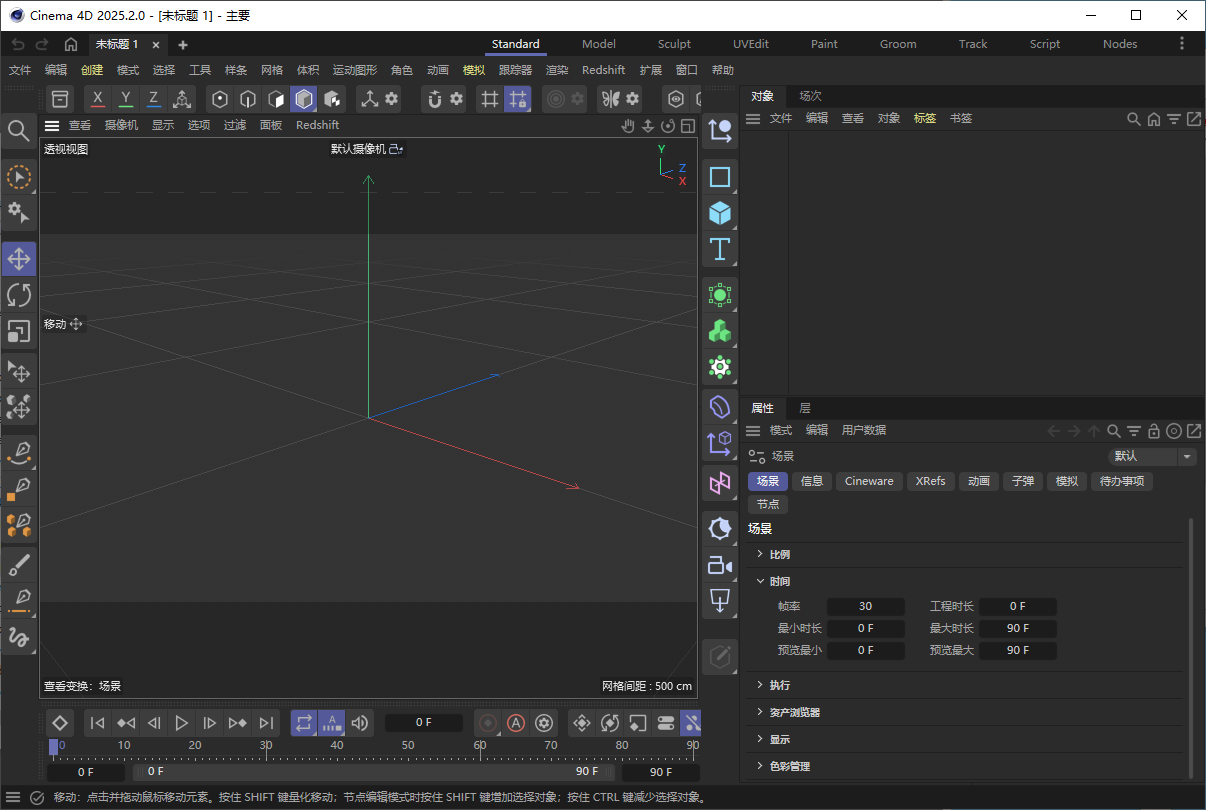Viewport: 1206px width, 810px height.
Task: Toggle Z axis lock
Action: [x=153, y=98]
